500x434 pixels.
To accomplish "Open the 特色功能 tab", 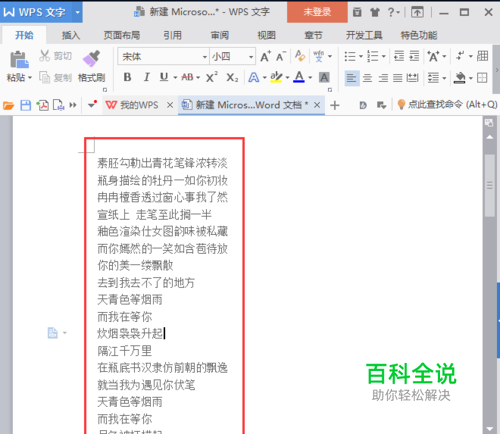I will pyautogui.click(x=419, y=35).
